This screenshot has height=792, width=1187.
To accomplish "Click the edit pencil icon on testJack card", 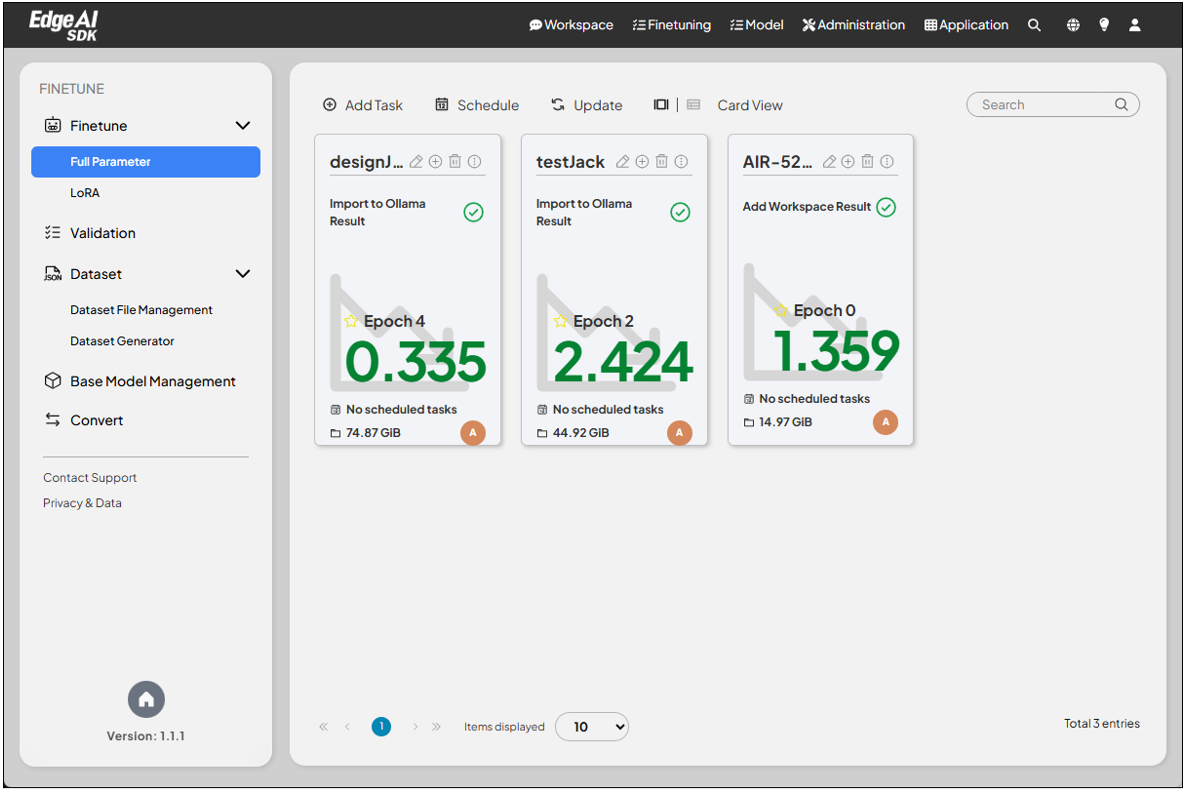I will (x=623, y=162).
